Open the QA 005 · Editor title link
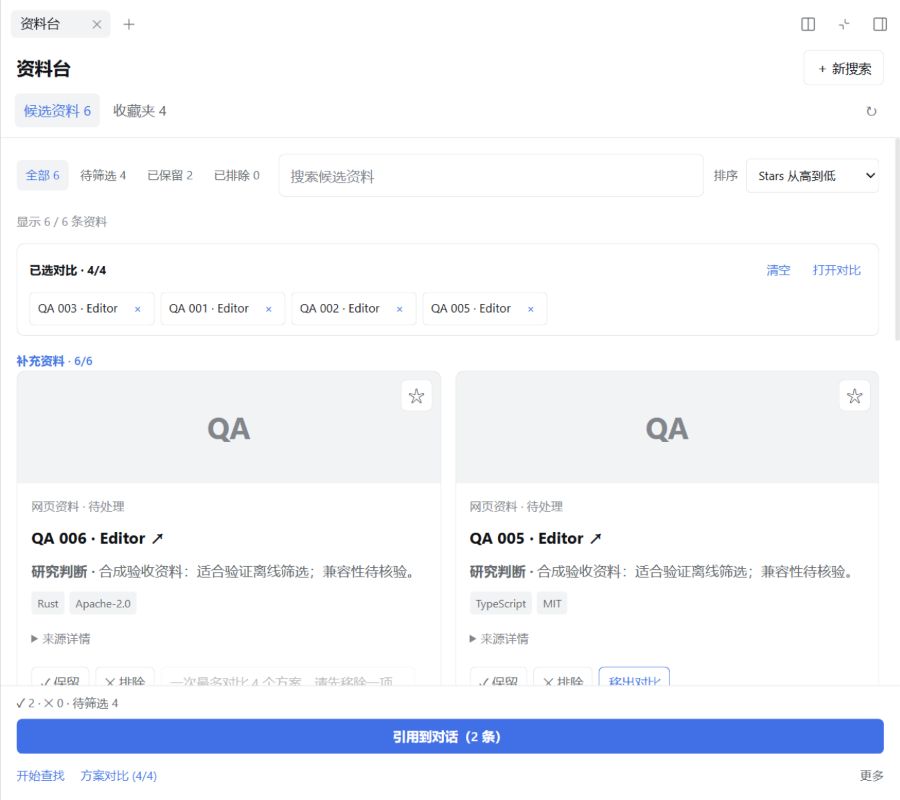Viewport: 900px width, 800px height. [535, 538]
